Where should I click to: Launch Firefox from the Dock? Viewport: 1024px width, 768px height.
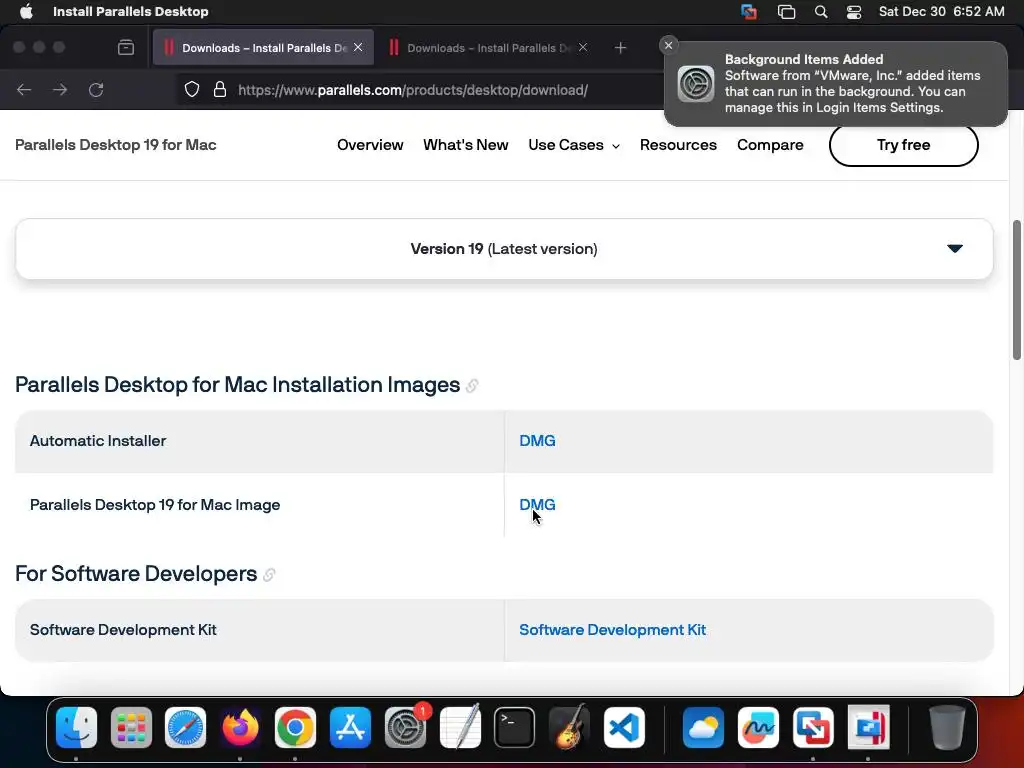[x=240, y=728]
